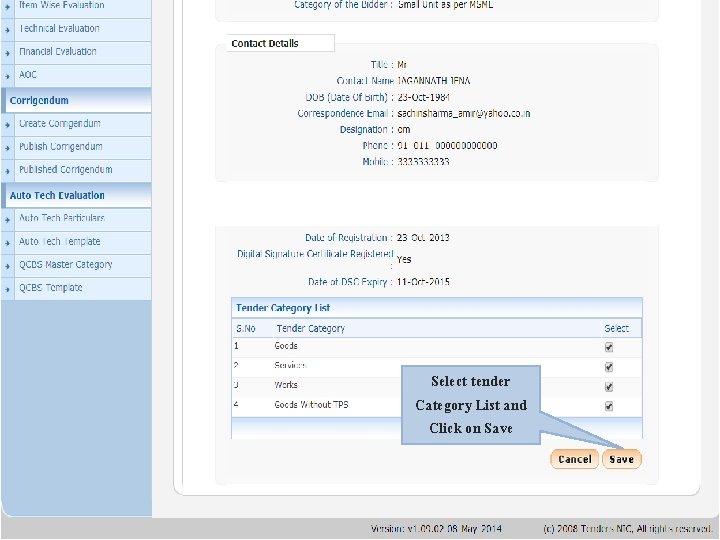Click the version text in the footer
This screenshot has width=720, height=540.
[x=436, y=529]
